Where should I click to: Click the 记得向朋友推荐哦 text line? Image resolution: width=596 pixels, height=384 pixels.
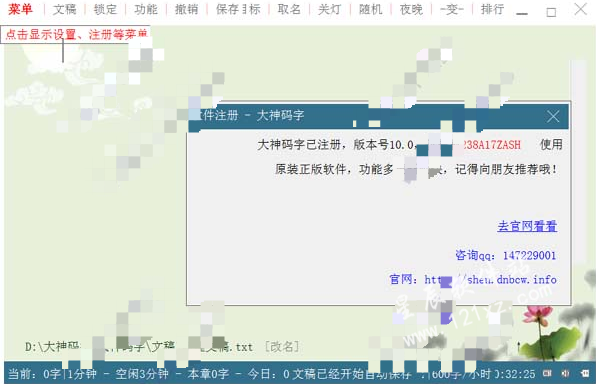pos(506,169)
